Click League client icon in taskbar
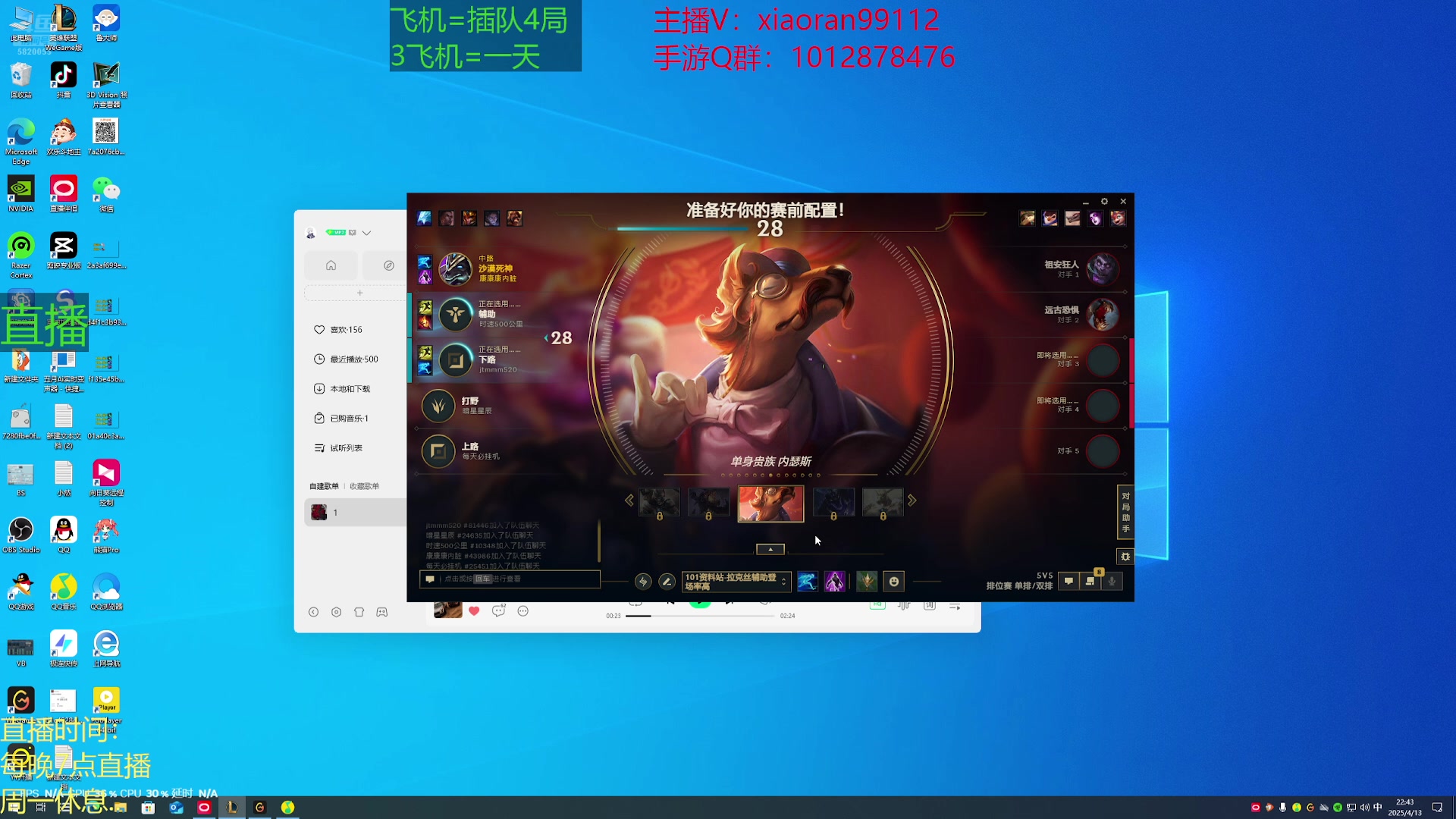 tap(232, 808)
